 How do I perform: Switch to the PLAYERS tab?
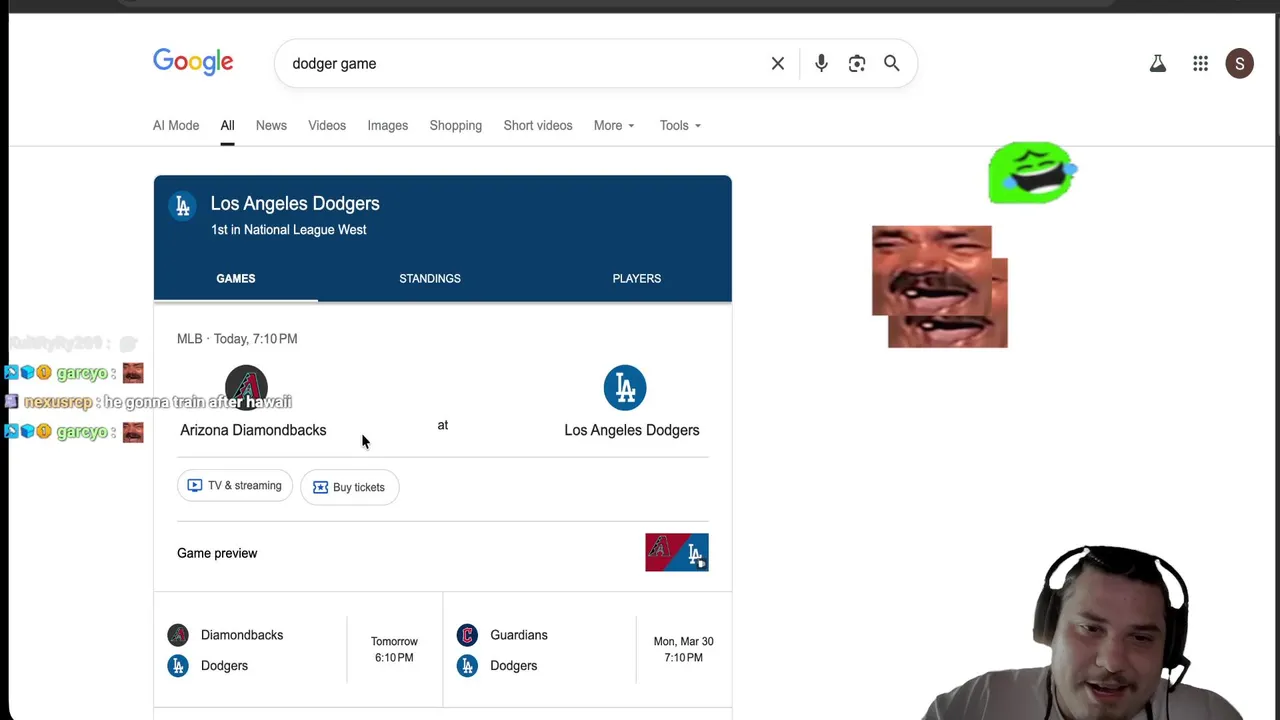(x=637, y=278)
